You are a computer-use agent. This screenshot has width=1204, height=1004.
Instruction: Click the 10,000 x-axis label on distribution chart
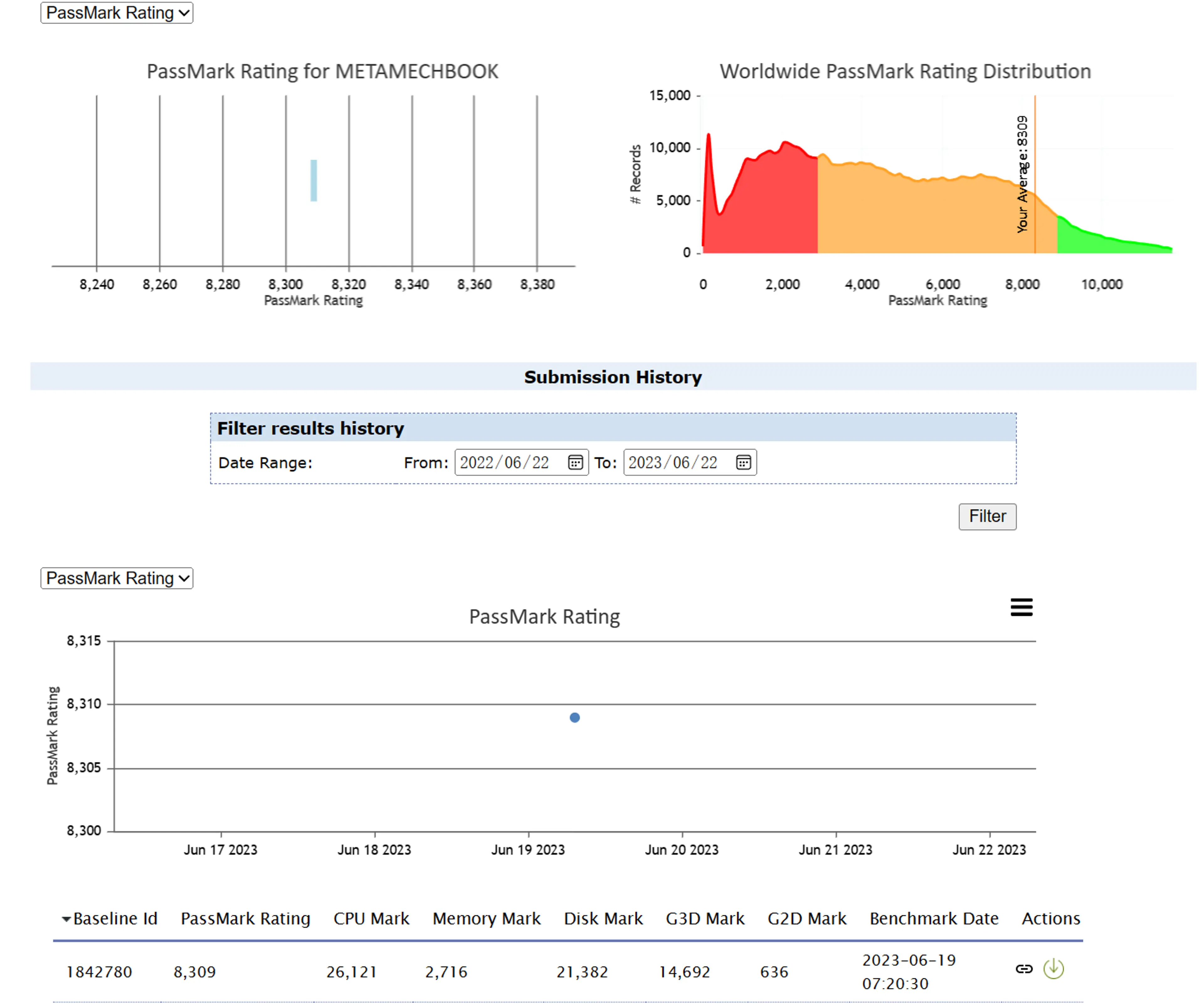click(1101, 284)
